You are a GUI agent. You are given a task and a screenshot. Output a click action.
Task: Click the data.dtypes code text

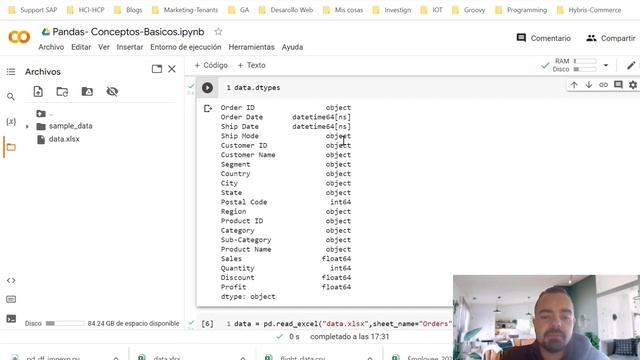(257, 88)
